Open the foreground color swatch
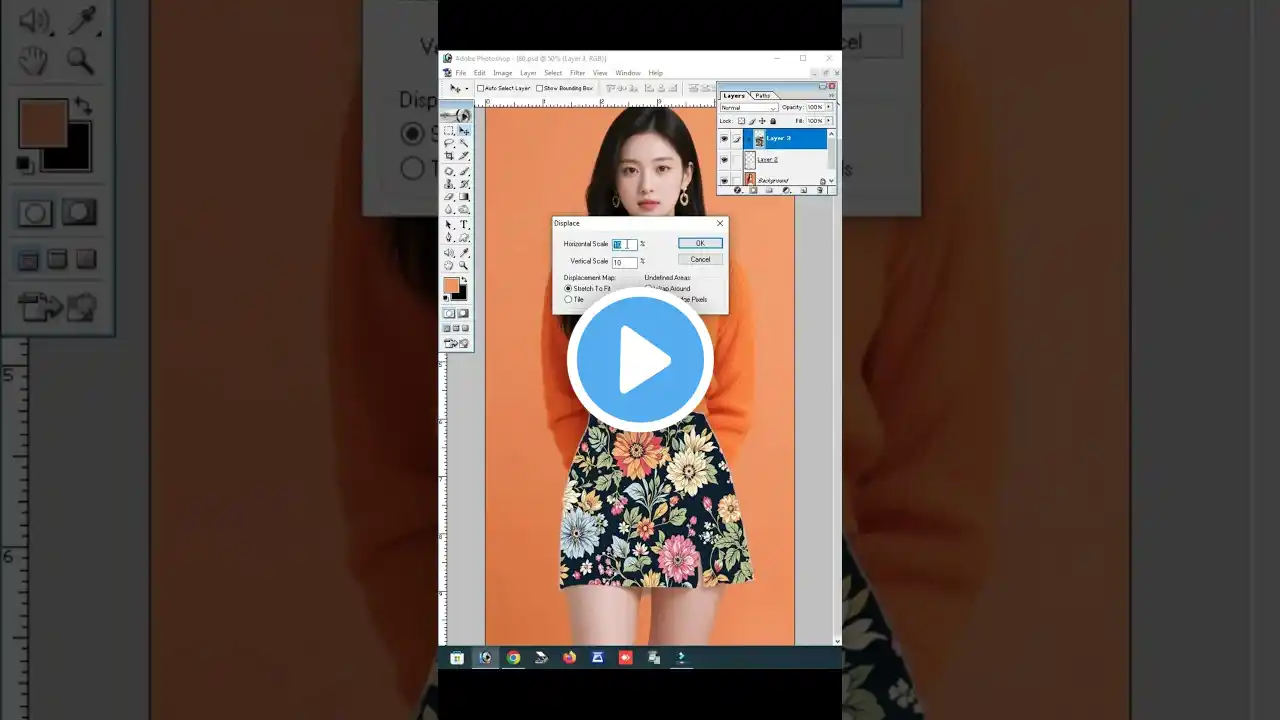 coord(451,284)
